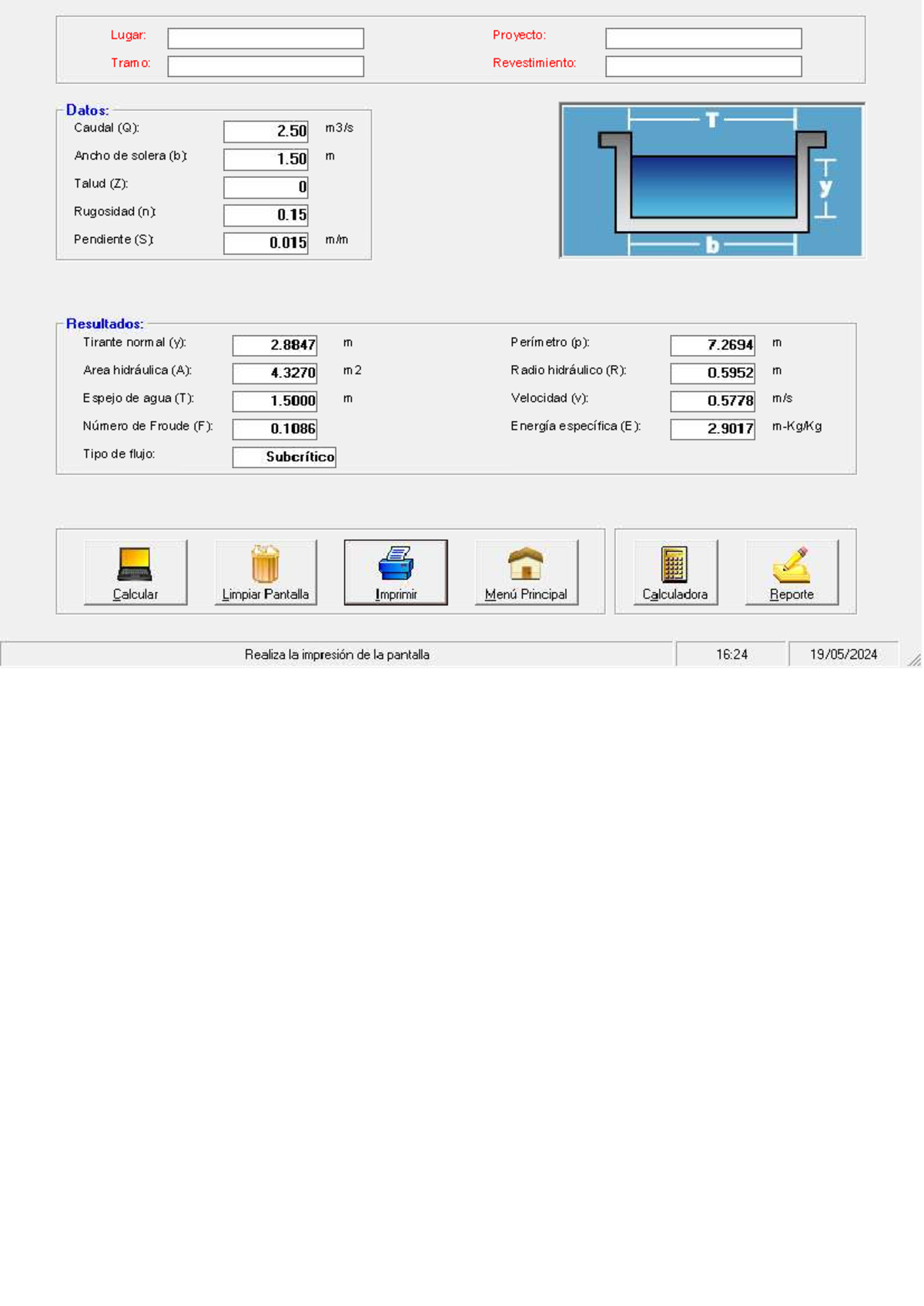Click the Tipo de flujo result field
This screenshot has height=1306, width=924.
[284, 457]
